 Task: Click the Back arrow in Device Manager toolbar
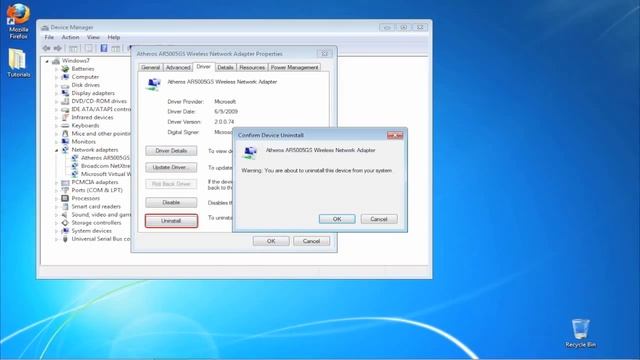(x=47, y=48)
